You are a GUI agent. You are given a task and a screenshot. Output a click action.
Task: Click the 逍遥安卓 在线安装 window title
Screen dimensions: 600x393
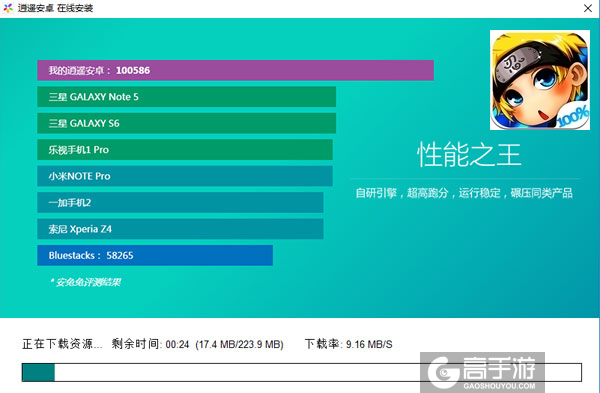pos(55,8)
